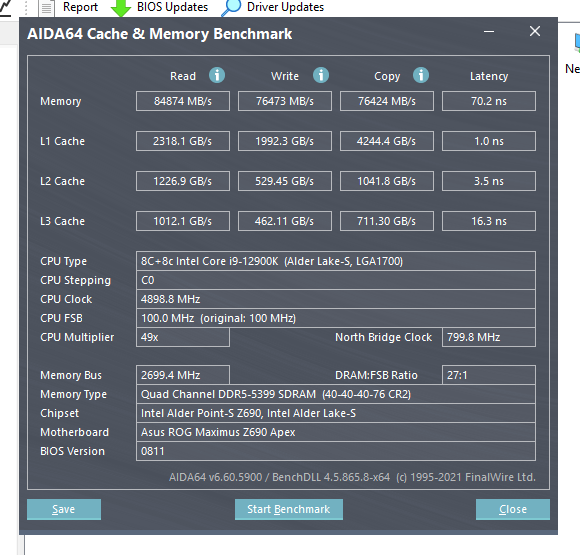Click the Write column info icon
The image size is (580, 555).
321,75
